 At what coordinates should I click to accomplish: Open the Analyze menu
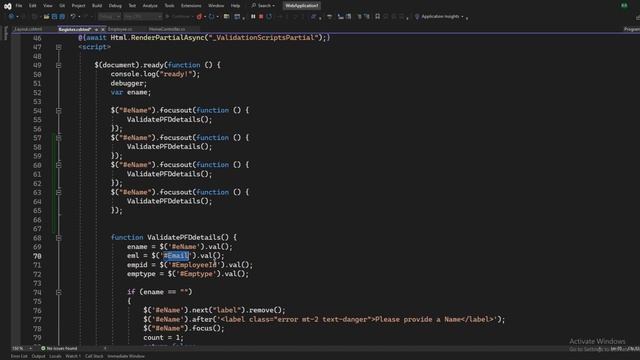[150, 6]
